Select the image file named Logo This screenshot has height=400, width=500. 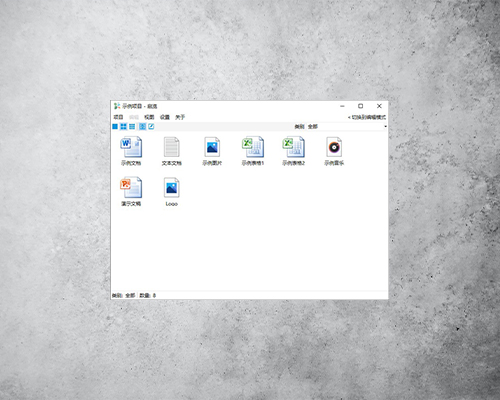[x=172, y=192]
